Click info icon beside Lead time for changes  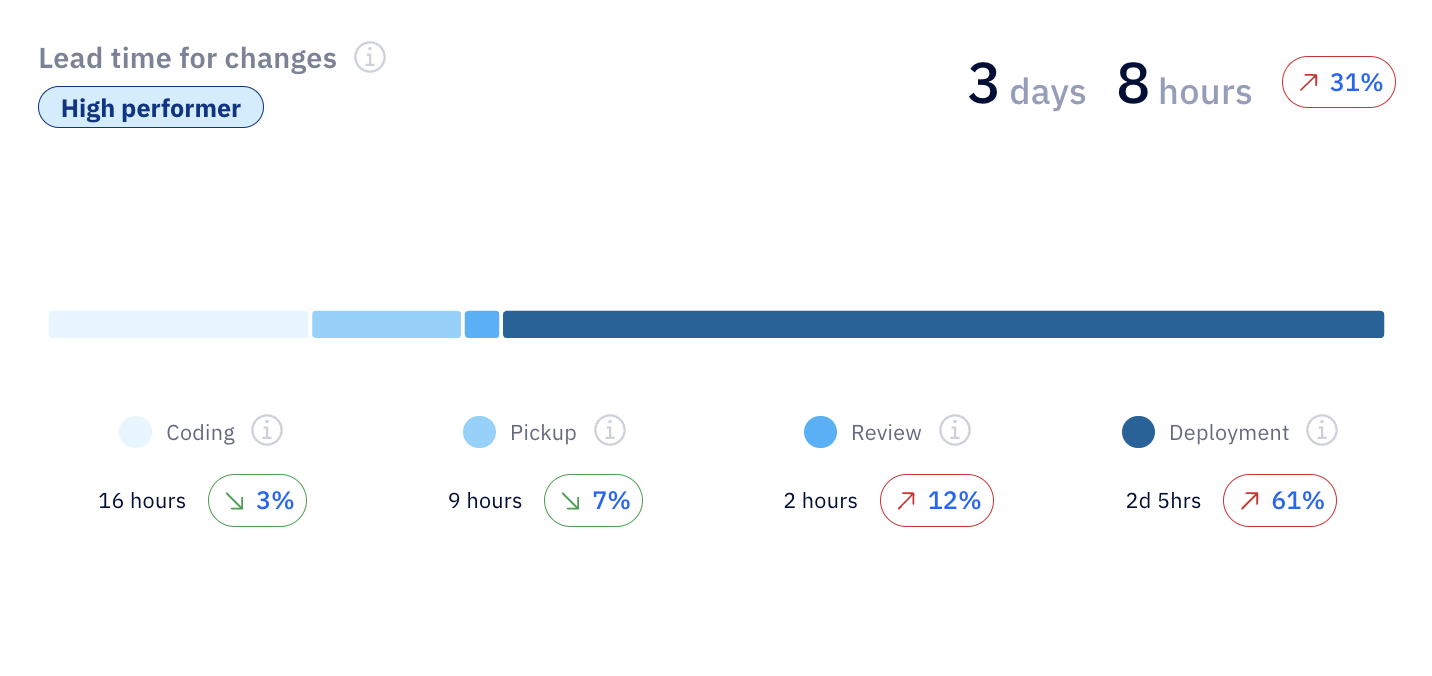click(370, 57)
